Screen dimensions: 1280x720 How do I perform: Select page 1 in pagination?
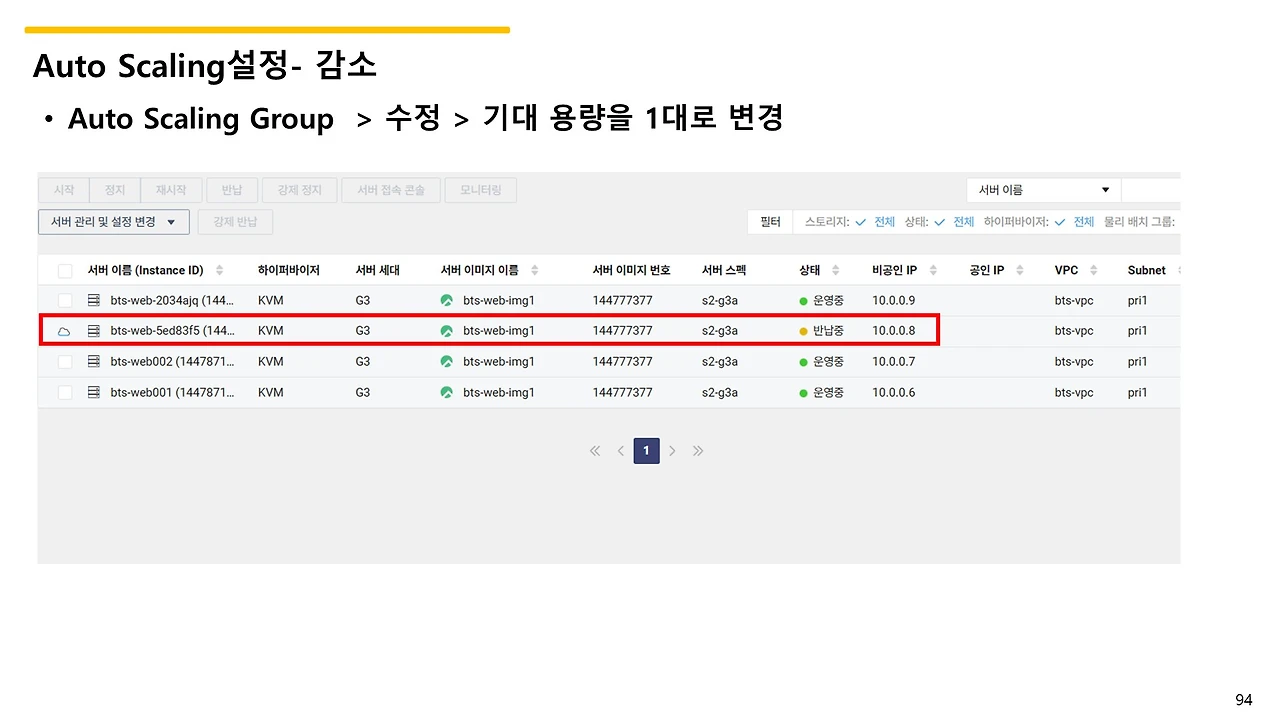(646, 451)
